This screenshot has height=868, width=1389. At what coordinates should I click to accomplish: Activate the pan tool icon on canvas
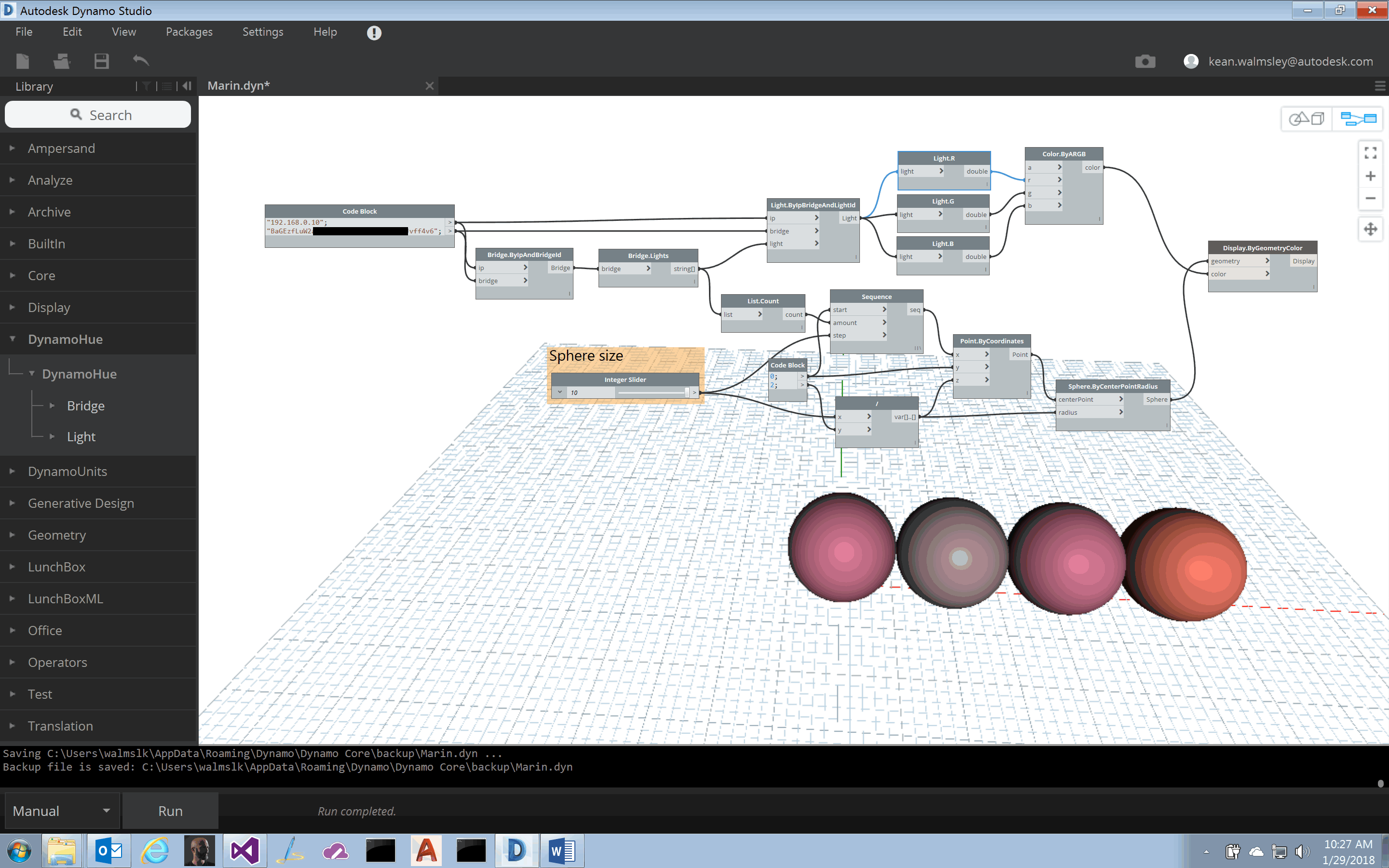pos(1371,229)
